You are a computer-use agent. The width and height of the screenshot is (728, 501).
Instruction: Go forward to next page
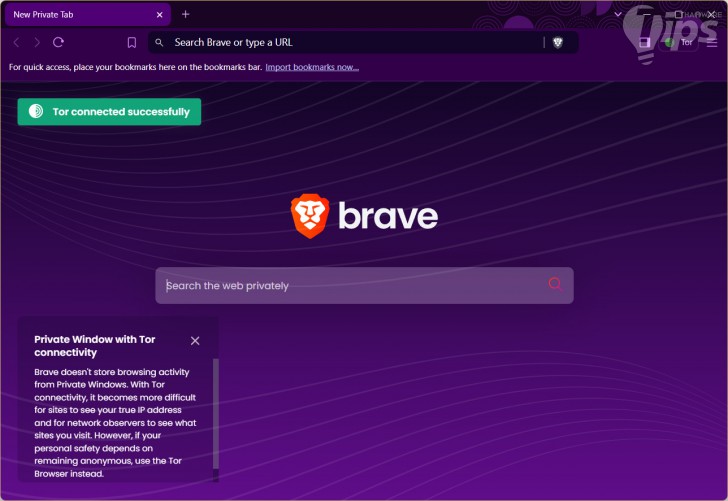click(x=37, y=43)
